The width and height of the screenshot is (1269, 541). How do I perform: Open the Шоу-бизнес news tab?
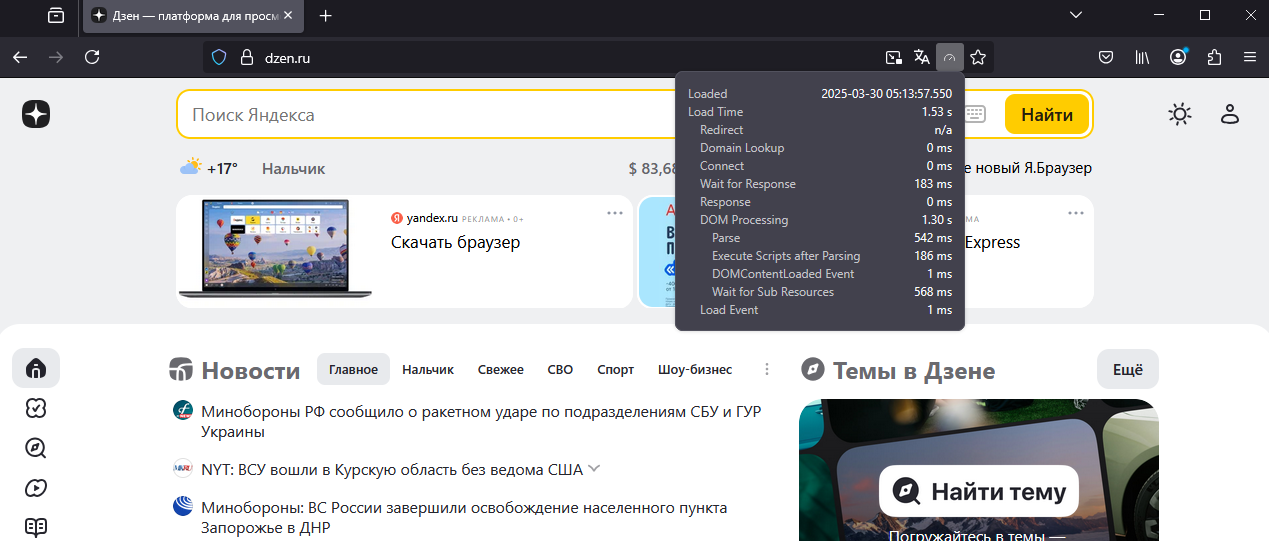695,369
